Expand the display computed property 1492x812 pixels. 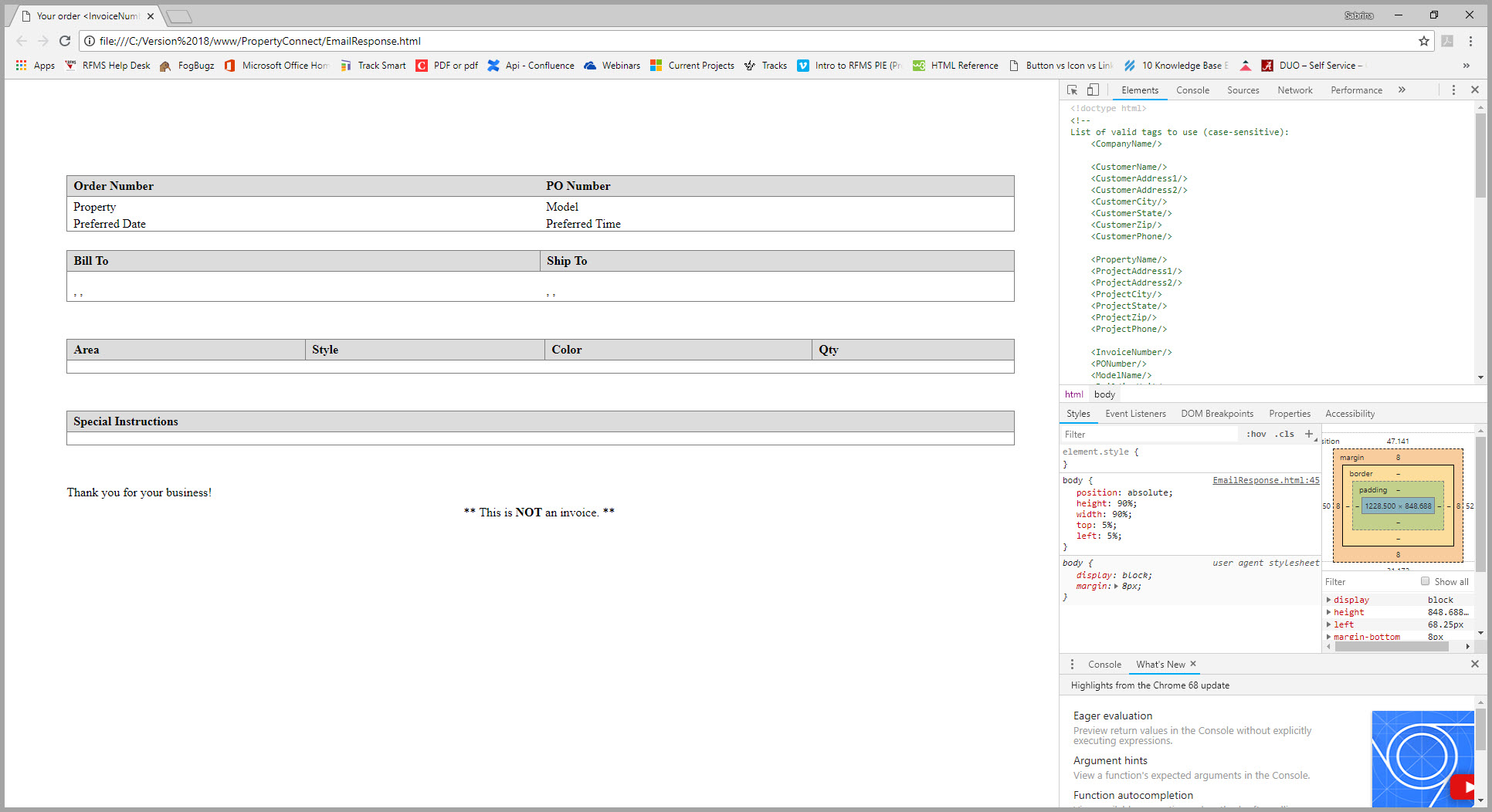coord(1328,600)
